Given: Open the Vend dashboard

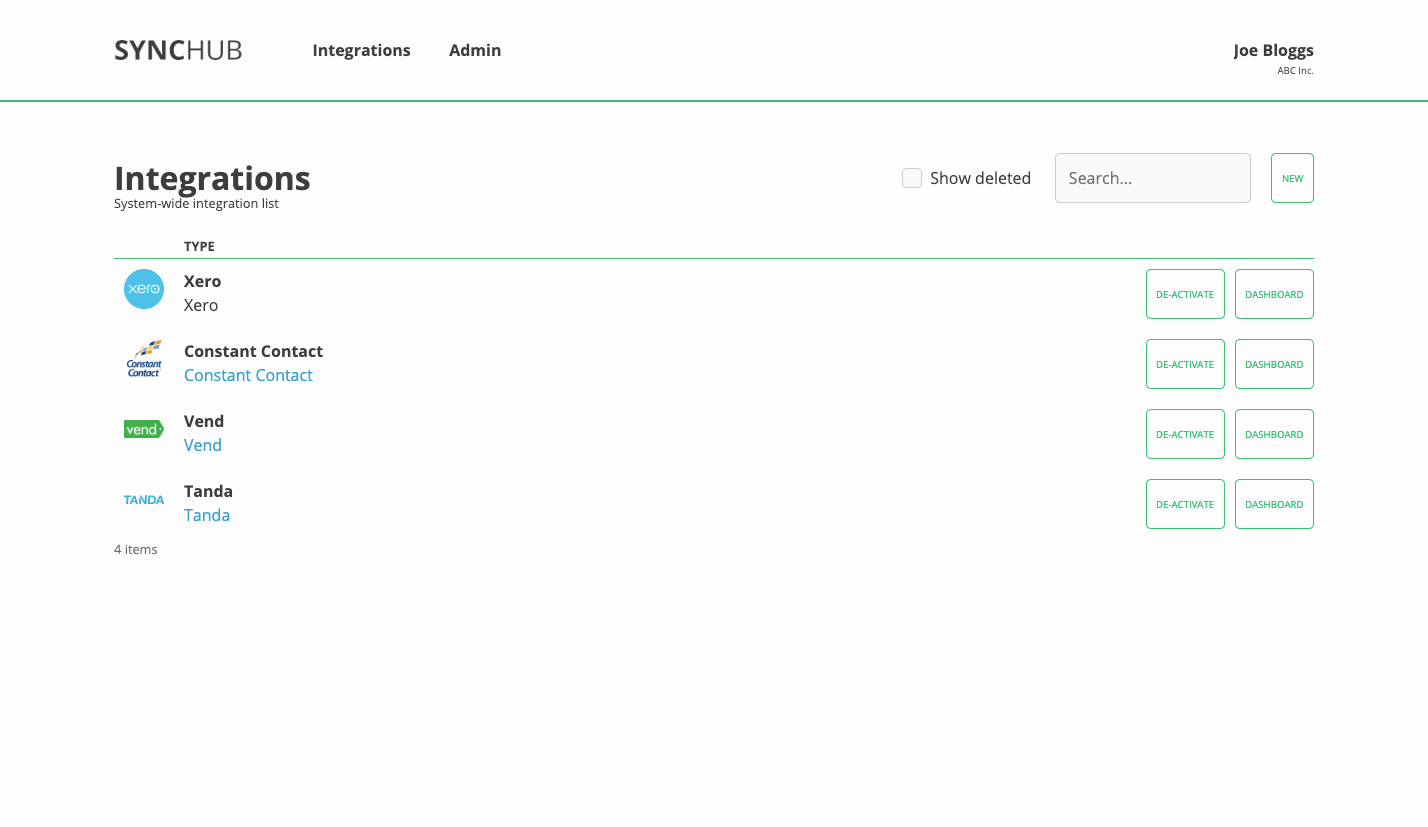Looking at the screenshot, I should [x=1274, y=434].
